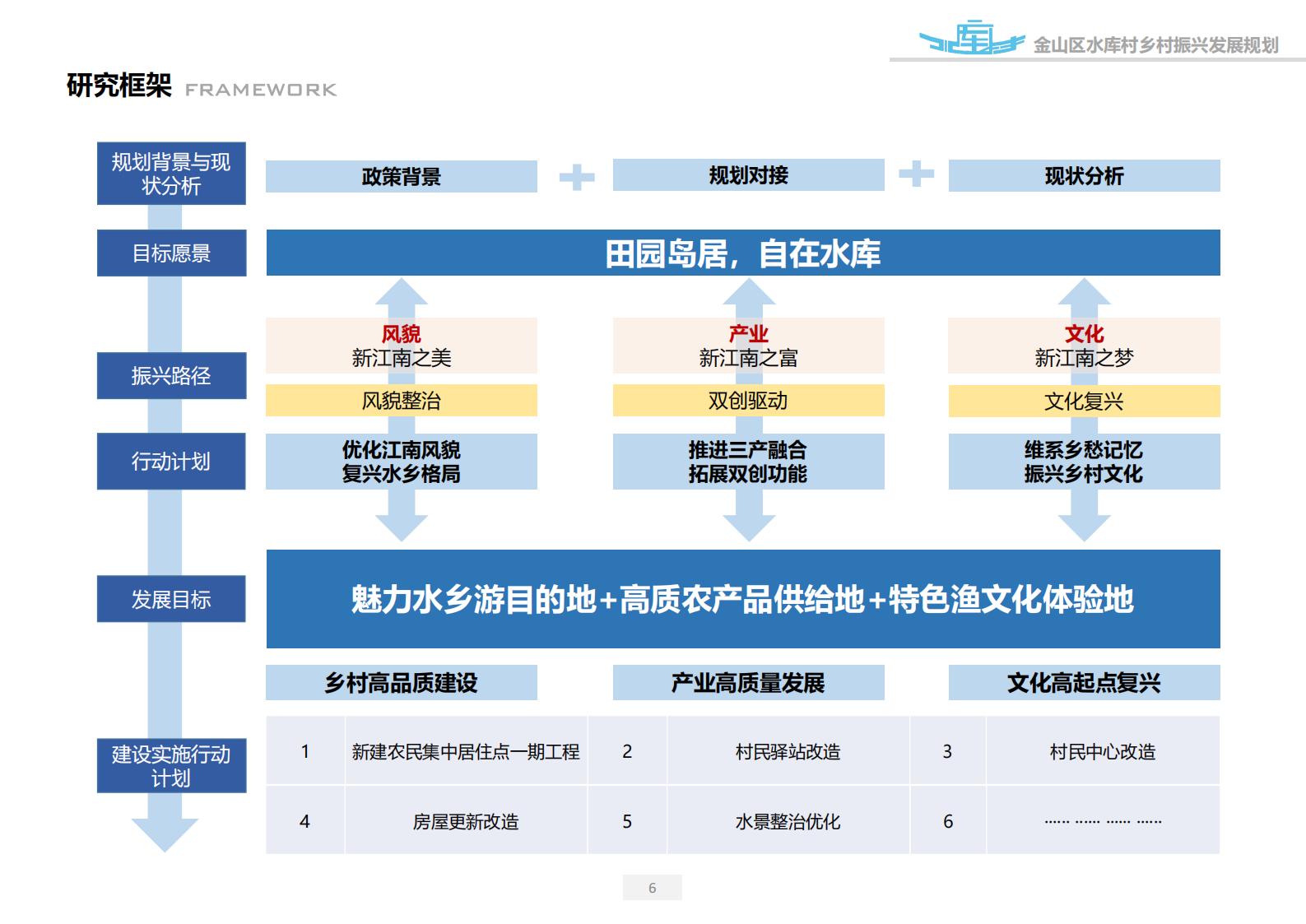Click the 目标愿景 sidebar box
1306x924 pixels.
[171, 253]
